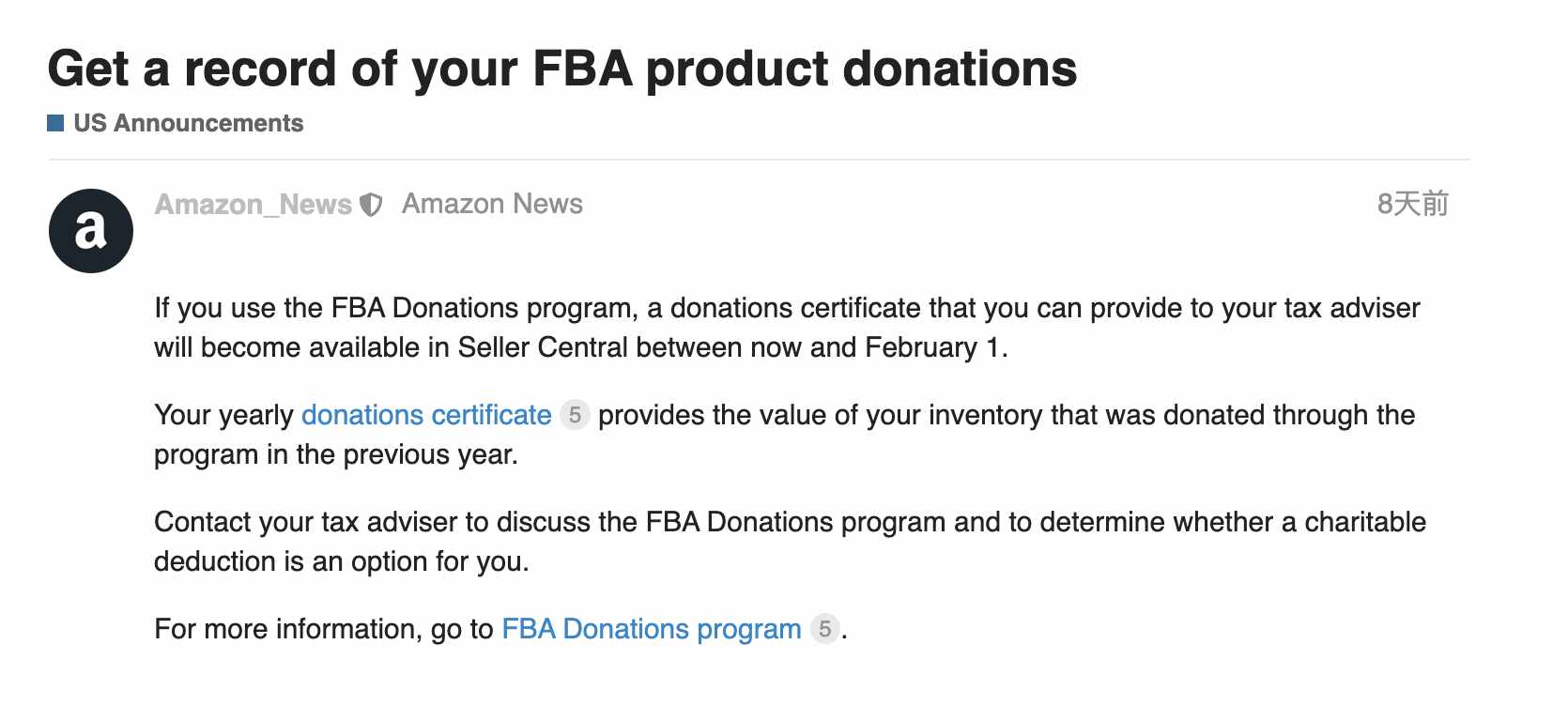Click the moderator shield icon beside Amazon_News
Screen dimensions: 1568x721
pyautogui.click(x=372, y=205)
